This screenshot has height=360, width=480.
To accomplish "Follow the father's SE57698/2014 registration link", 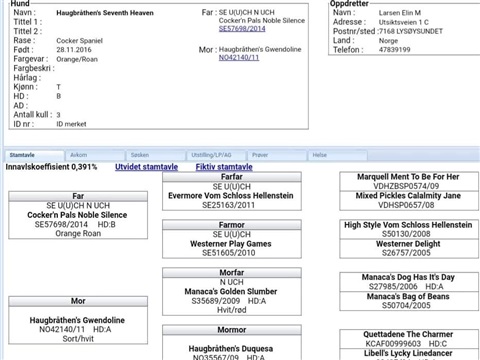I will pyautogui.click(x=242, y=29).
